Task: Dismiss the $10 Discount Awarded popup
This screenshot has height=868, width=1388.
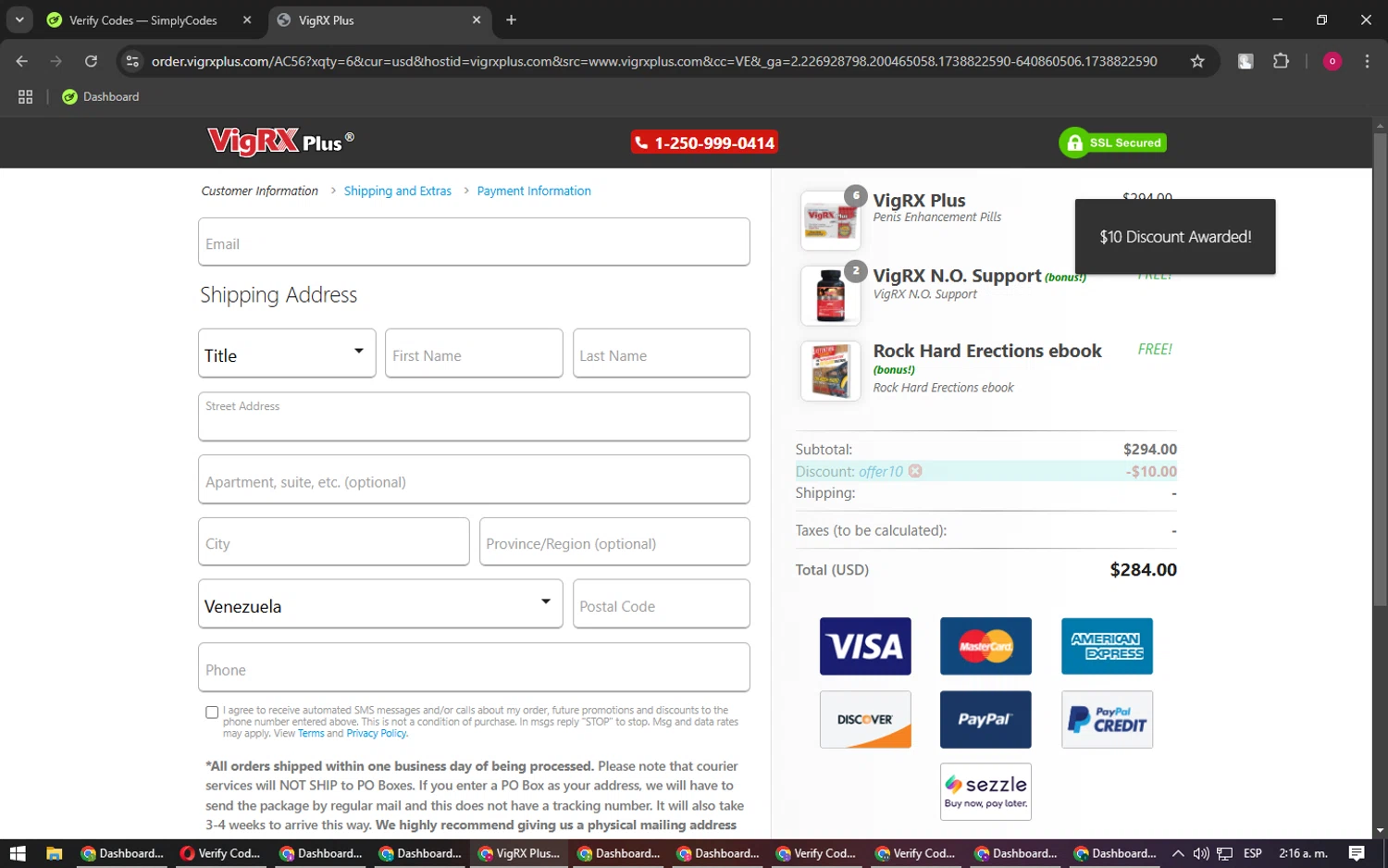Action: (1175, 236)
